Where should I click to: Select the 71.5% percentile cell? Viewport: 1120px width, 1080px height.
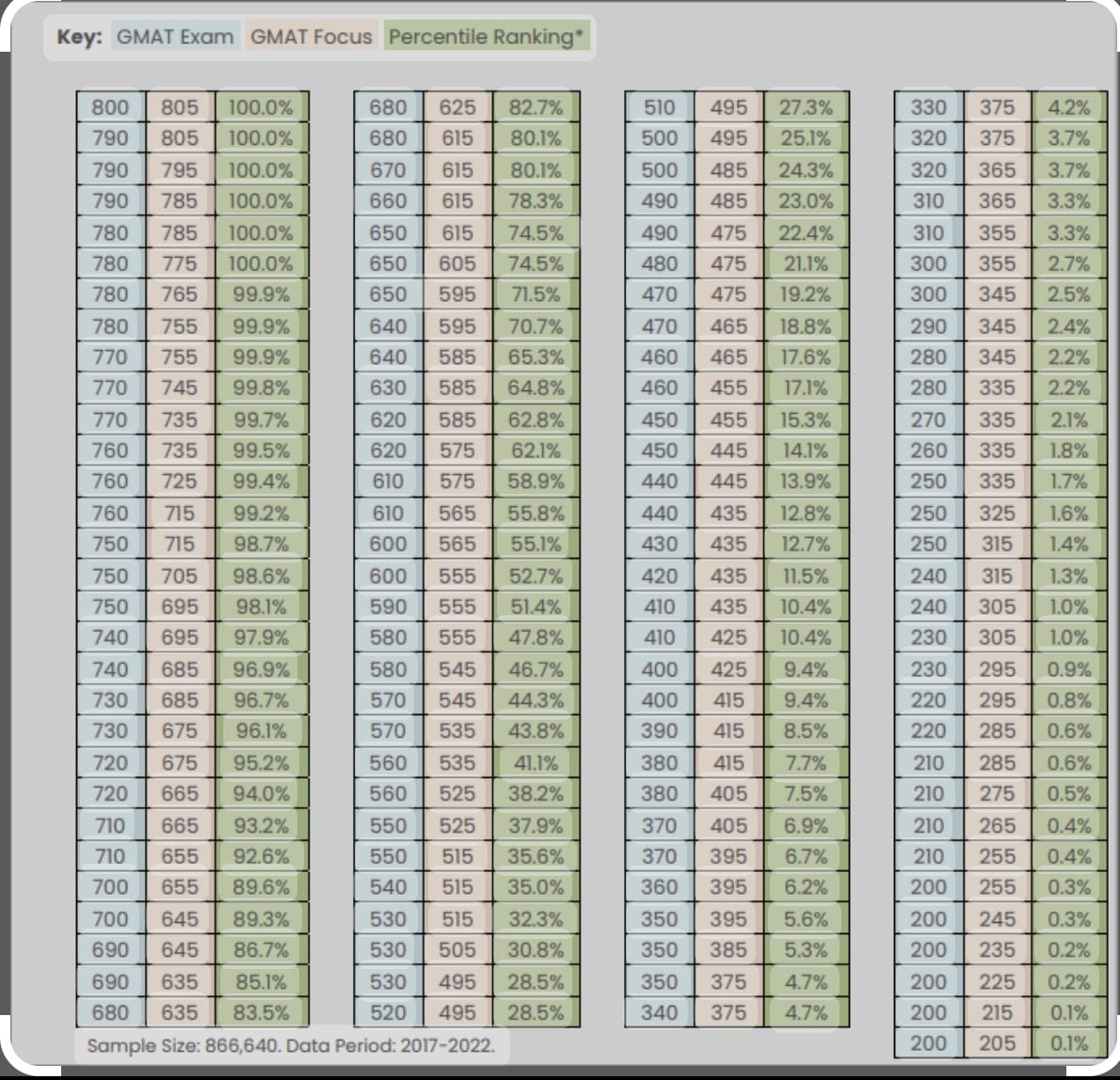click(536, 294)
